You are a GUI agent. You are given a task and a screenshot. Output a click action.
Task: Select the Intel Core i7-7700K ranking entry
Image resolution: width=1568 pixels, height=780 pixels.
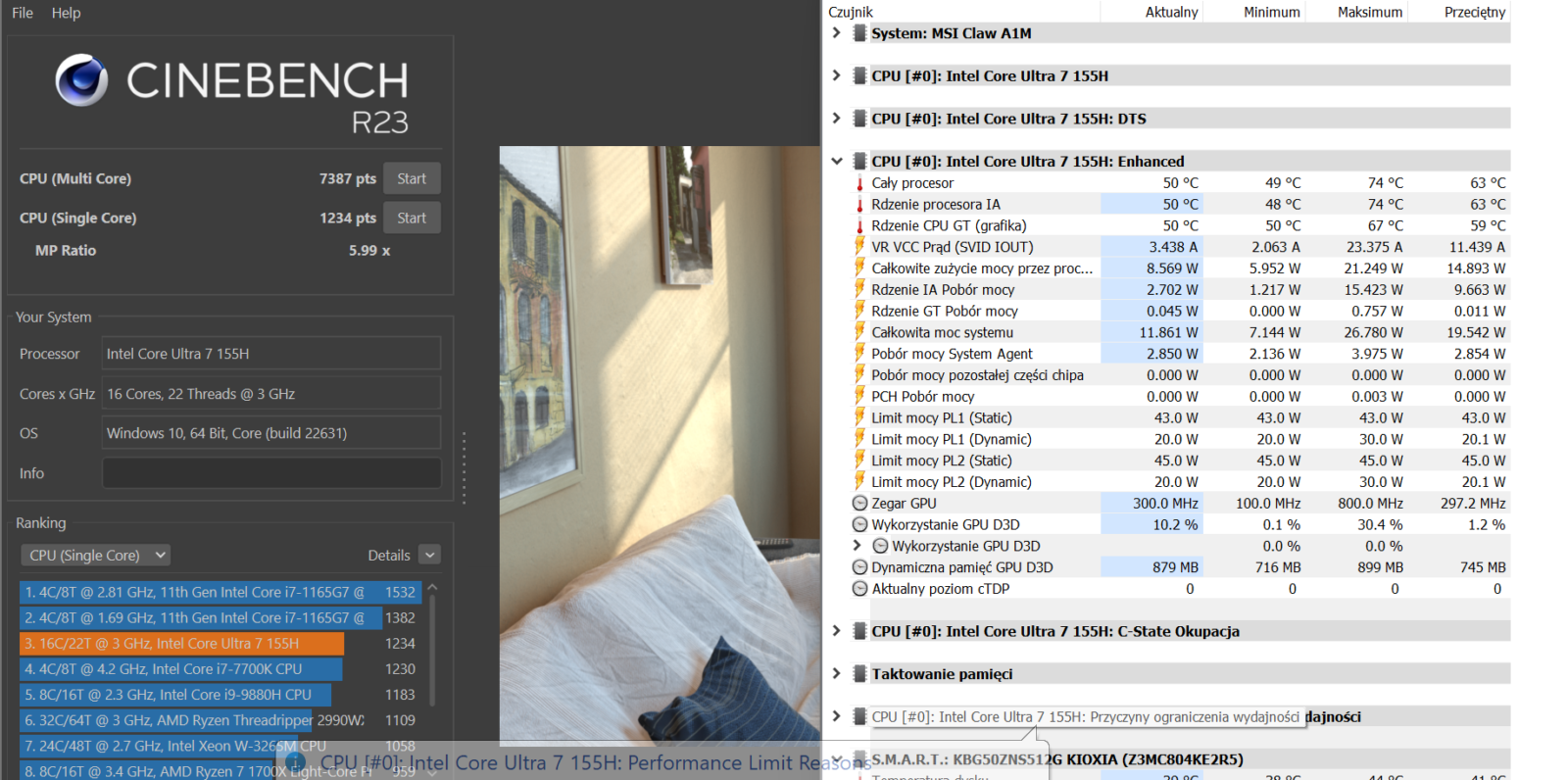(x=181, y=669)
